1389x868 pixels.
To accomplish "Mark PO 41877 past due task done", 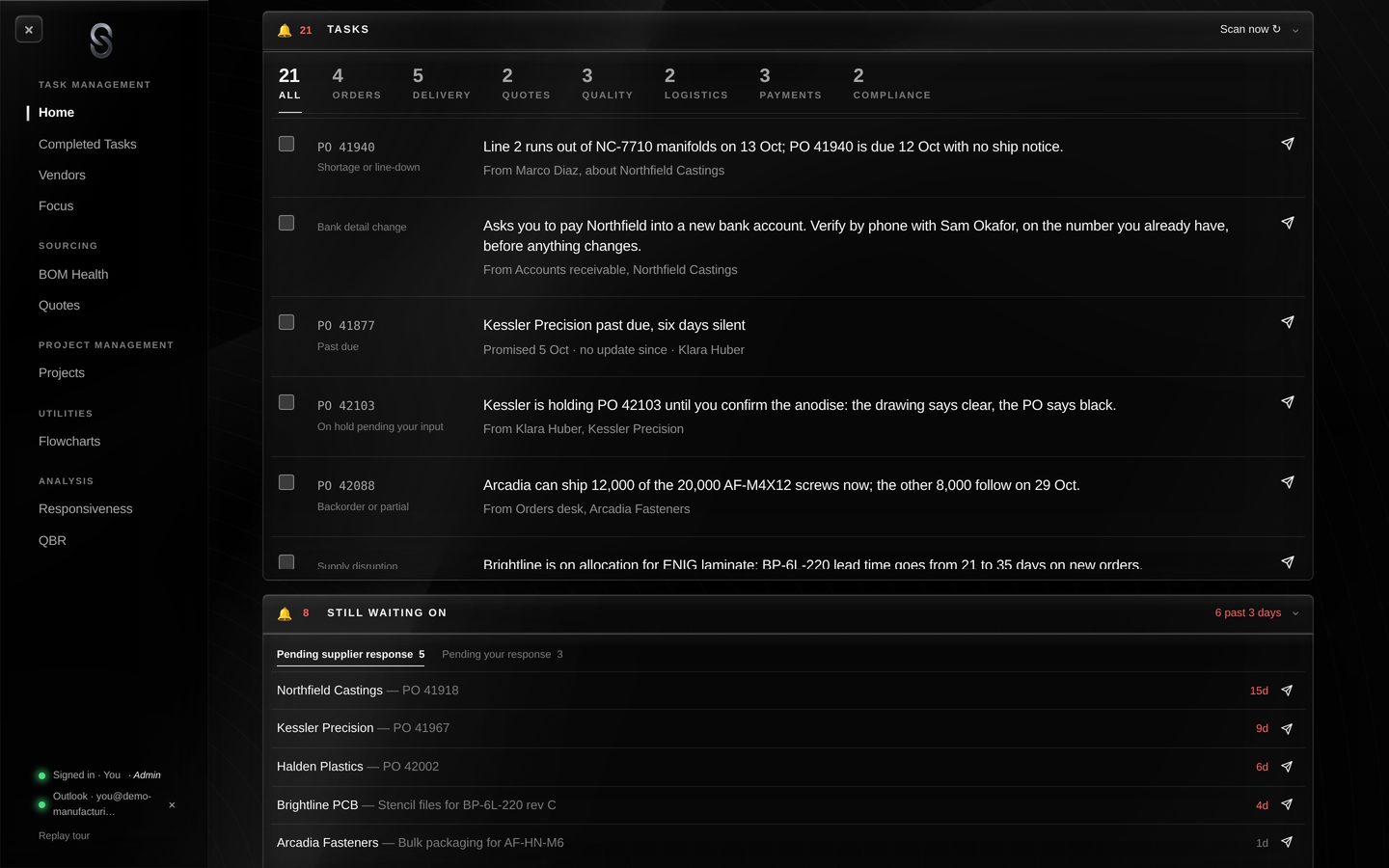I will [x=286, y=322].
